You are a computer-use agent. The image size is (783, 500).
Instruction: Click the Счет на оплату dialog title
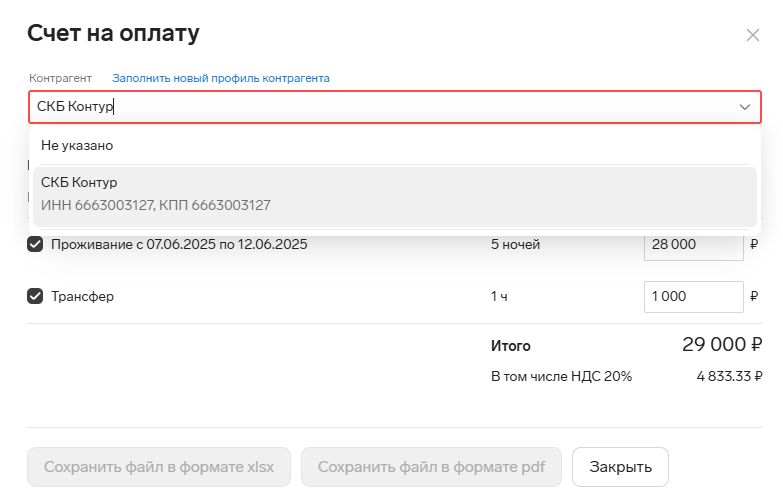point(113,33)
